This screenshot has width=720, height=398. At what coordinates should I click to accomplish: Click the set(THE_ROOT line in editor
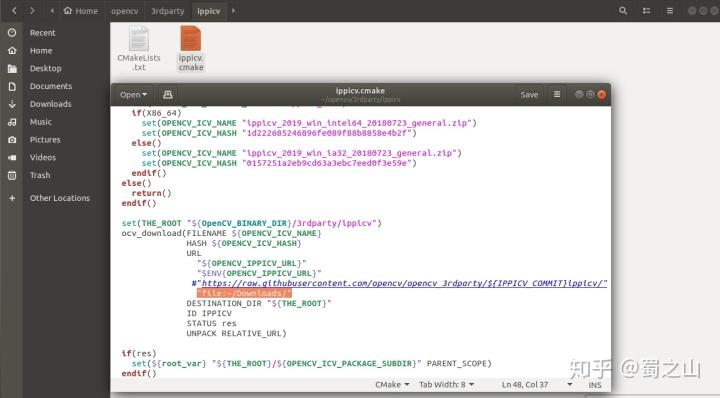tap(251, 223)
